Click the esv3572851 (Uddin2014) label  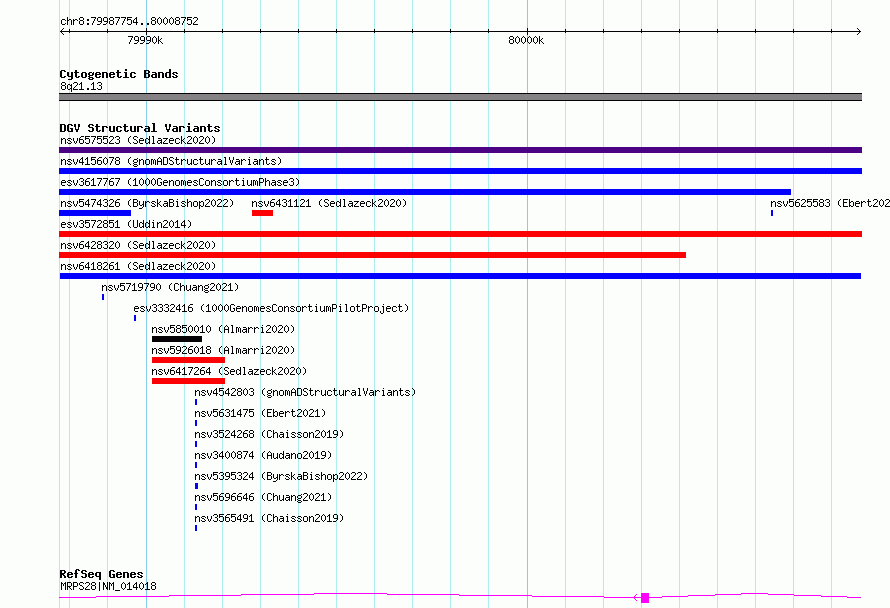pos(126,224)
